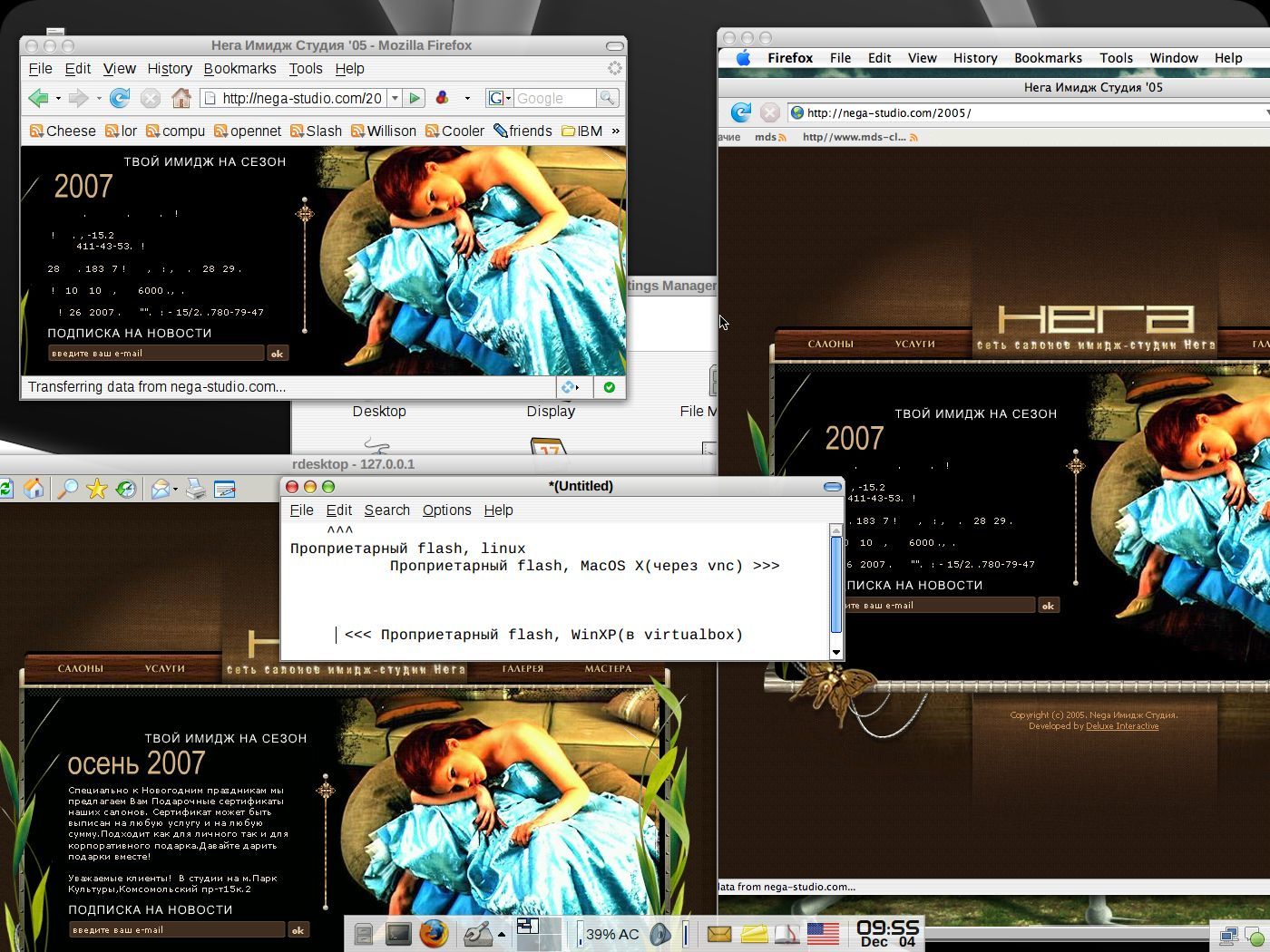Open terminal from the bottom panel
The height and width of the screenshot is (952, 1270).
coord(398,933)
